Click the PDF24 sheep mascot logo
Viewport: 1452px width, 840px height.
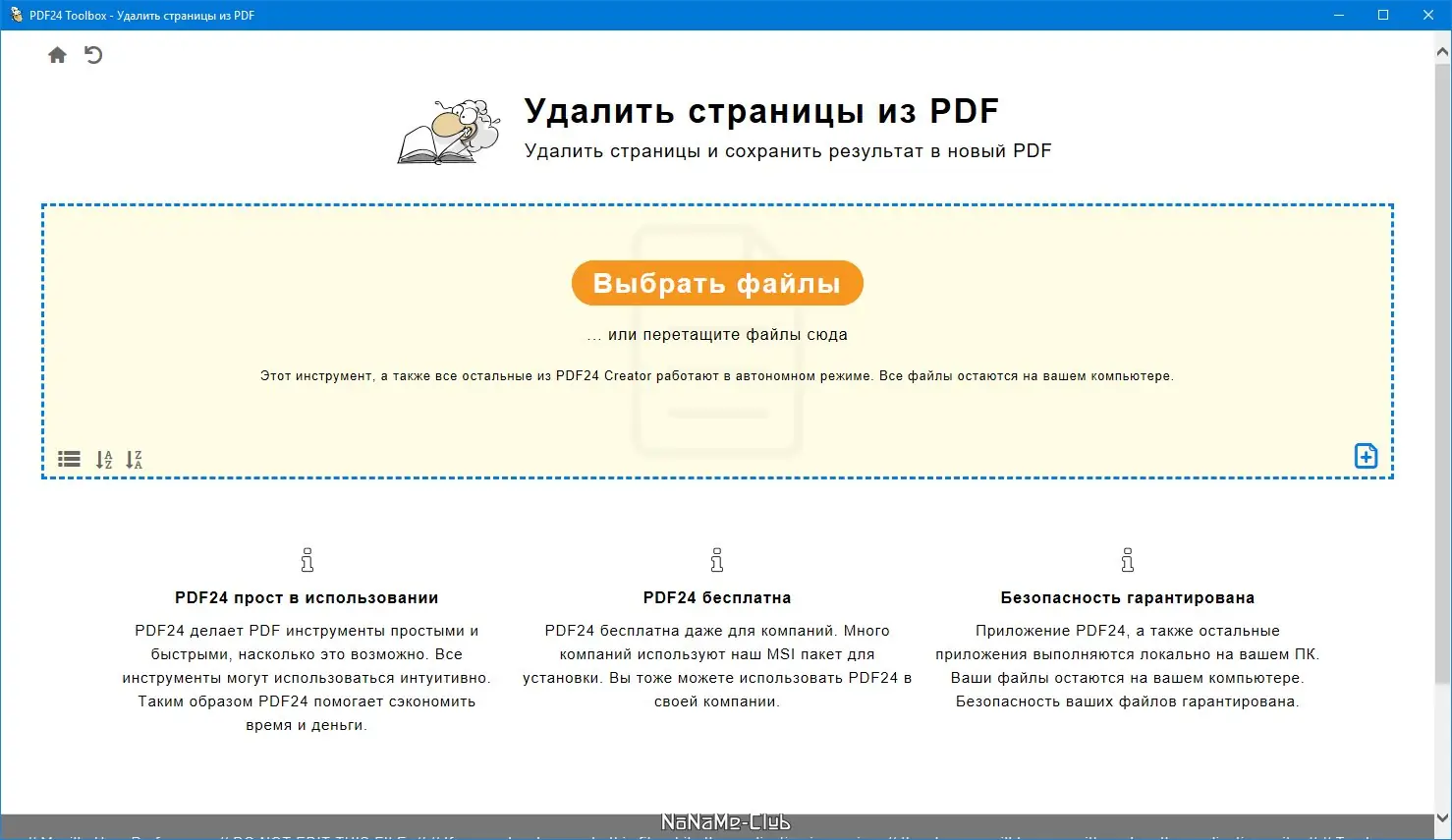449,132
